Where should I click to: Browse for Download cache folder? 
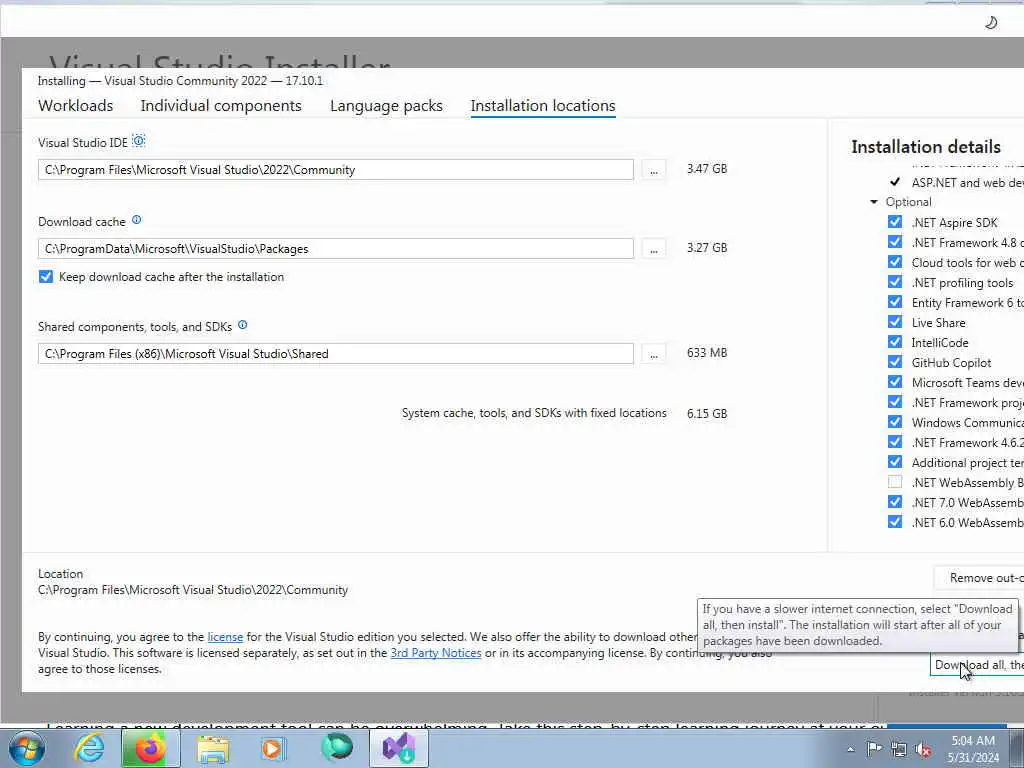(654, 249)
